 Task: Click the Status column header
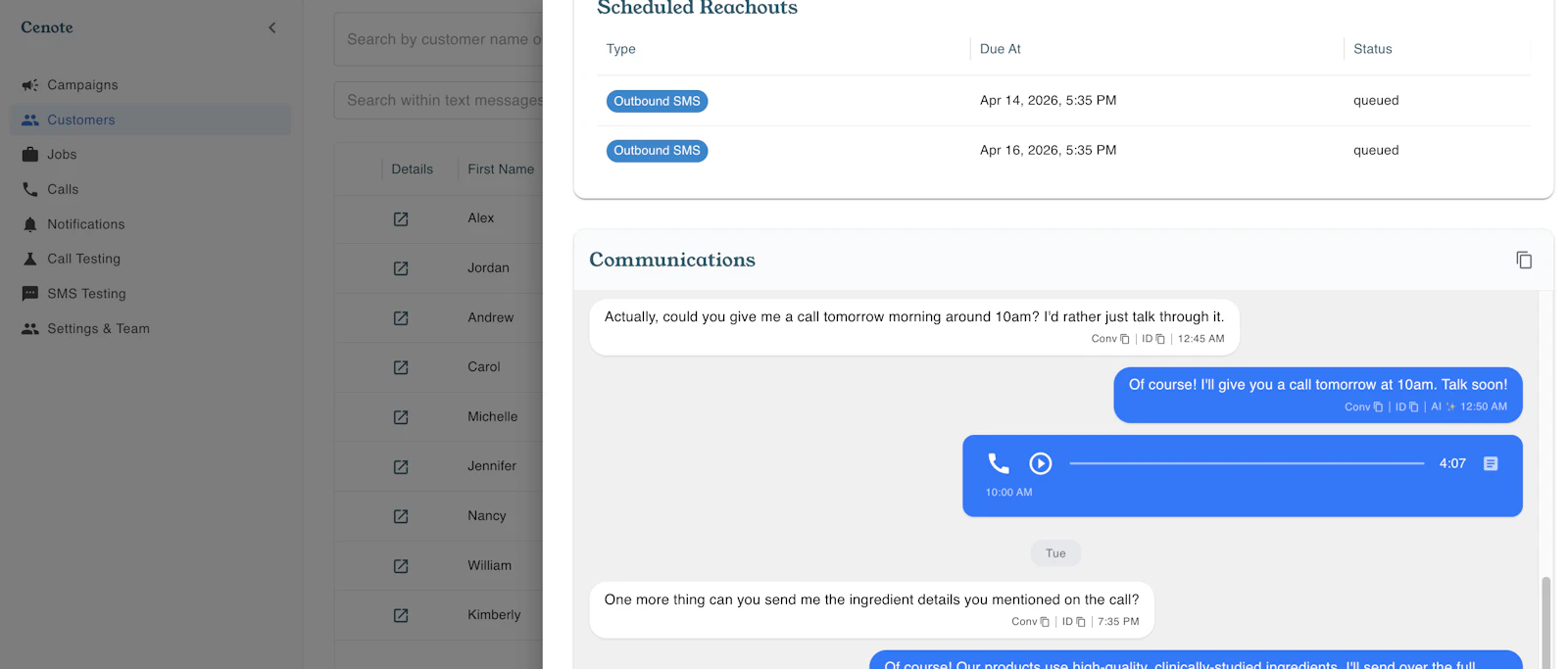click(x=1372, y=49)
